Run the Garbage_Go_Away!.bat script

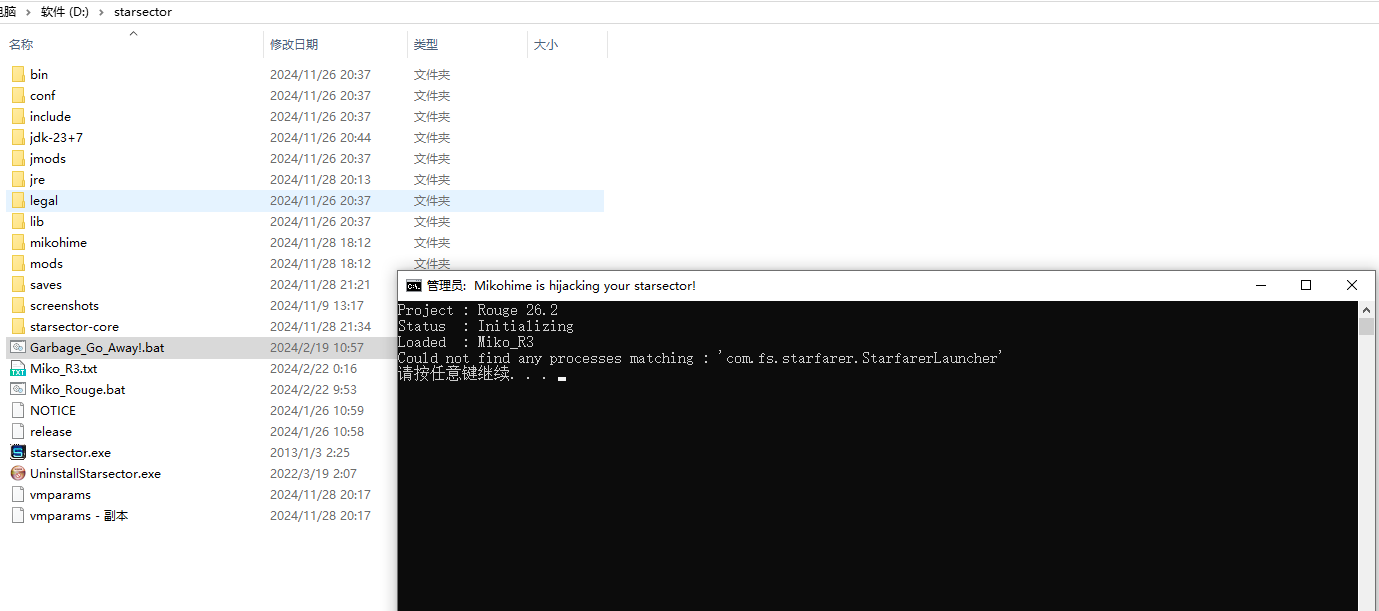pos(91,347)
